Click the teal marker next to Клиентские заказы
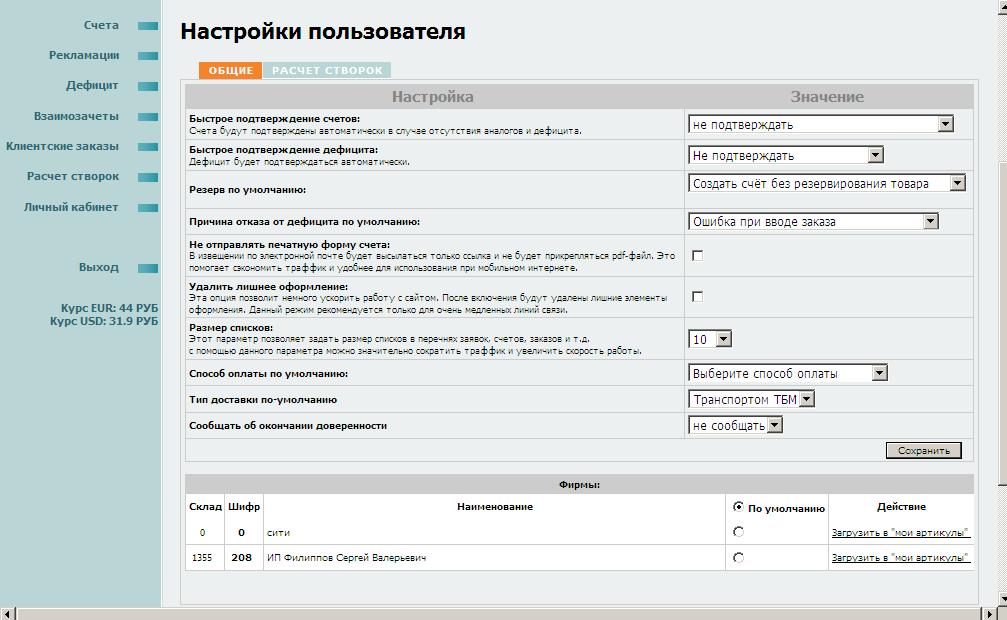 (148, 147)
